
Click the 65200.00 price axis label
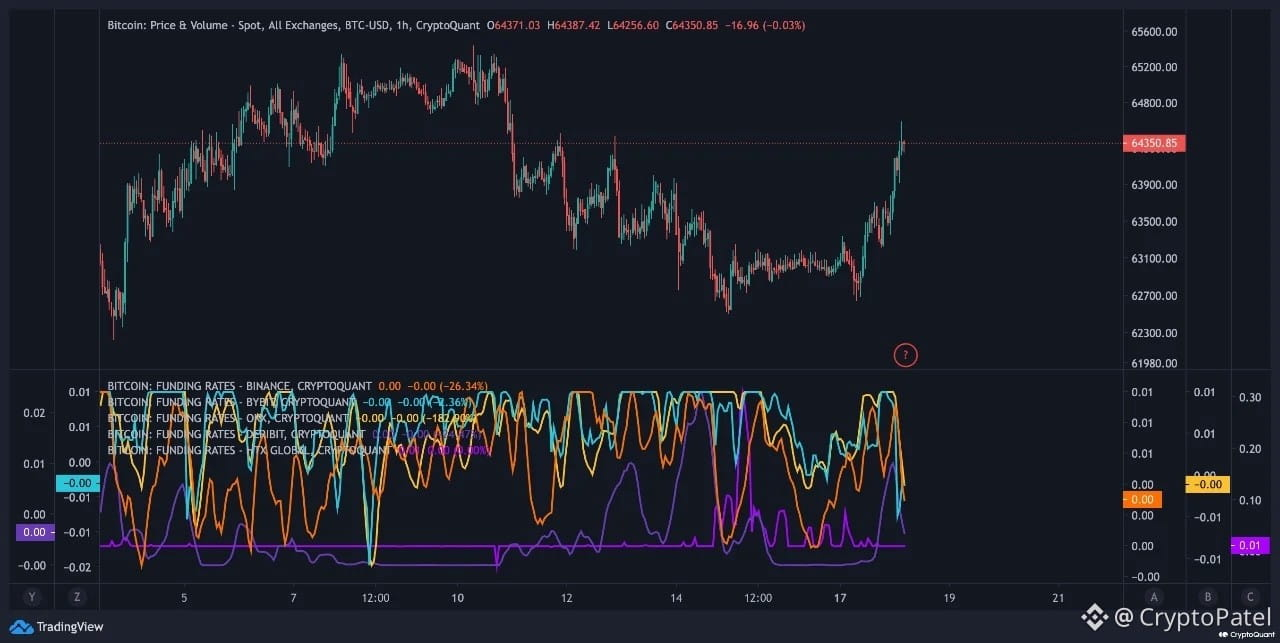coord(1153,68)
